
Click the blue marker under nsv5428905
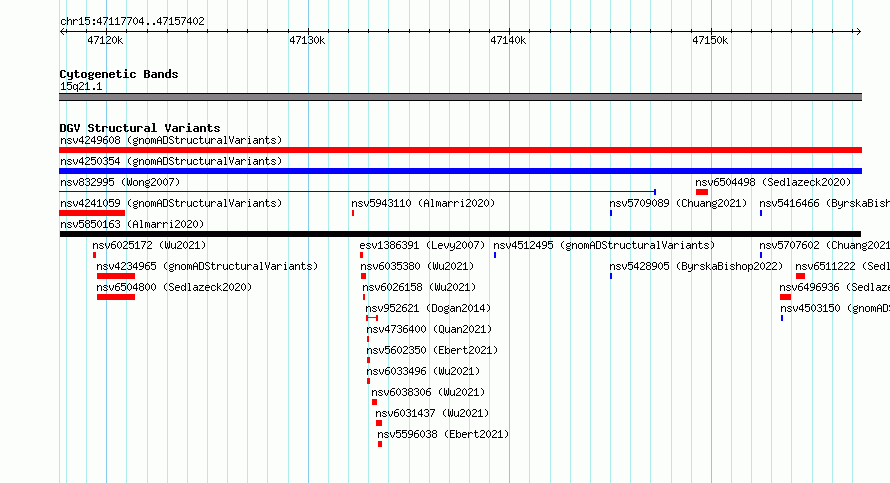[x=611, y=276]
